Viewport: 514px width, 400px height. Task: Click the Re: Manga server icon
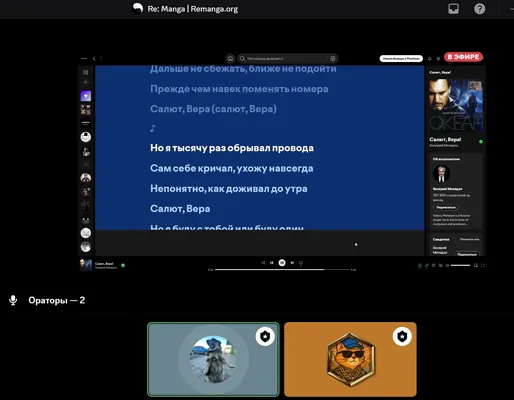tap(138, 8)
